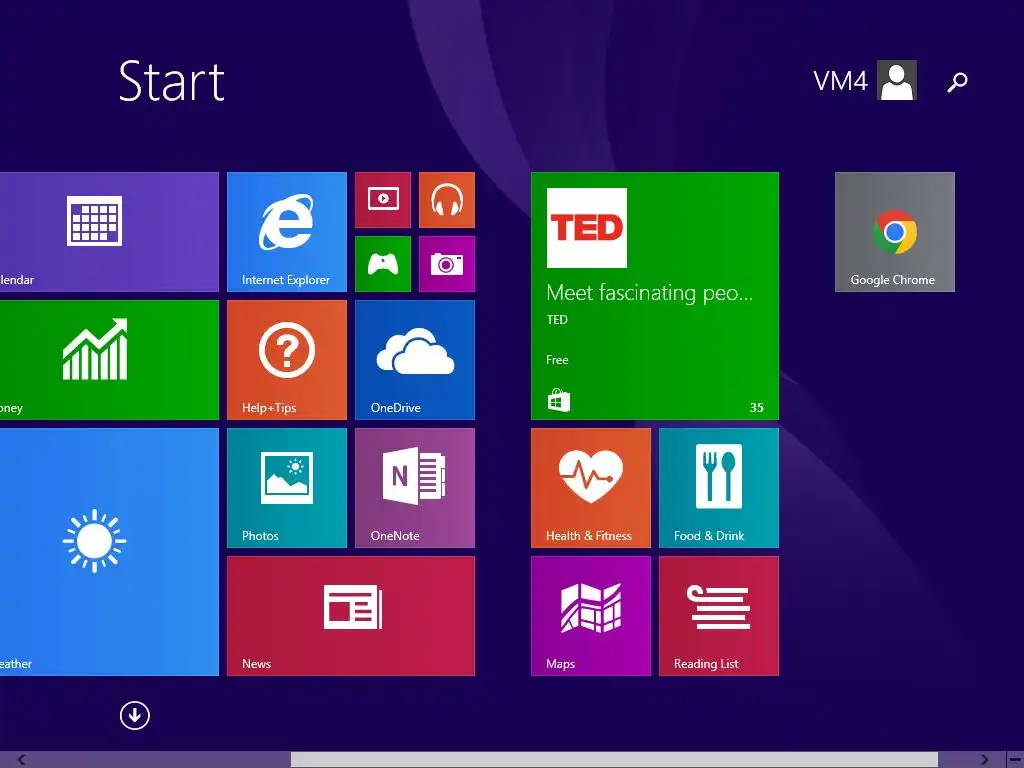This screenshot has height=768, width=1024.
Task: Open the Xbox Games controller tile
Action: [383, 264]
